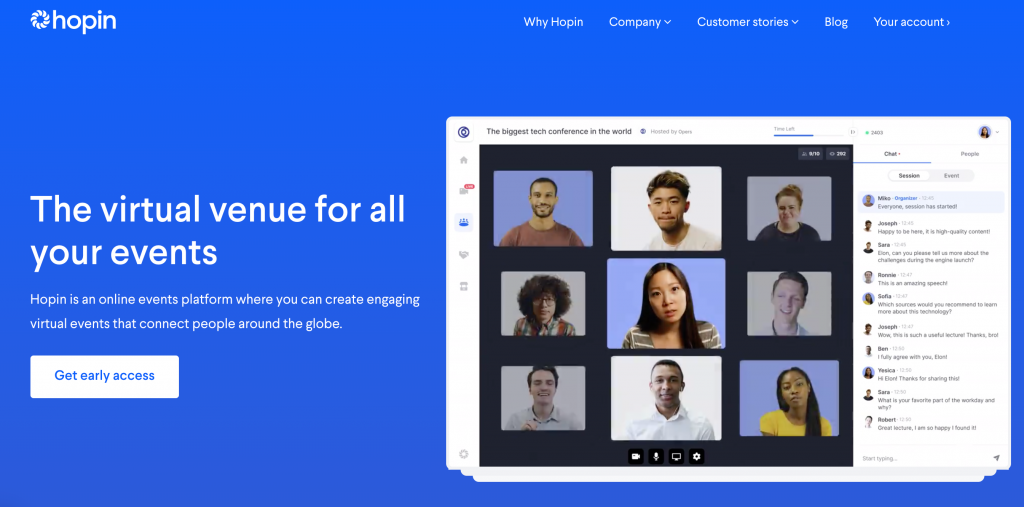The height and width of the screenshot is (507, 1024).
Task: Select the live stage camera icon
Action: click(x=464, y=191)
